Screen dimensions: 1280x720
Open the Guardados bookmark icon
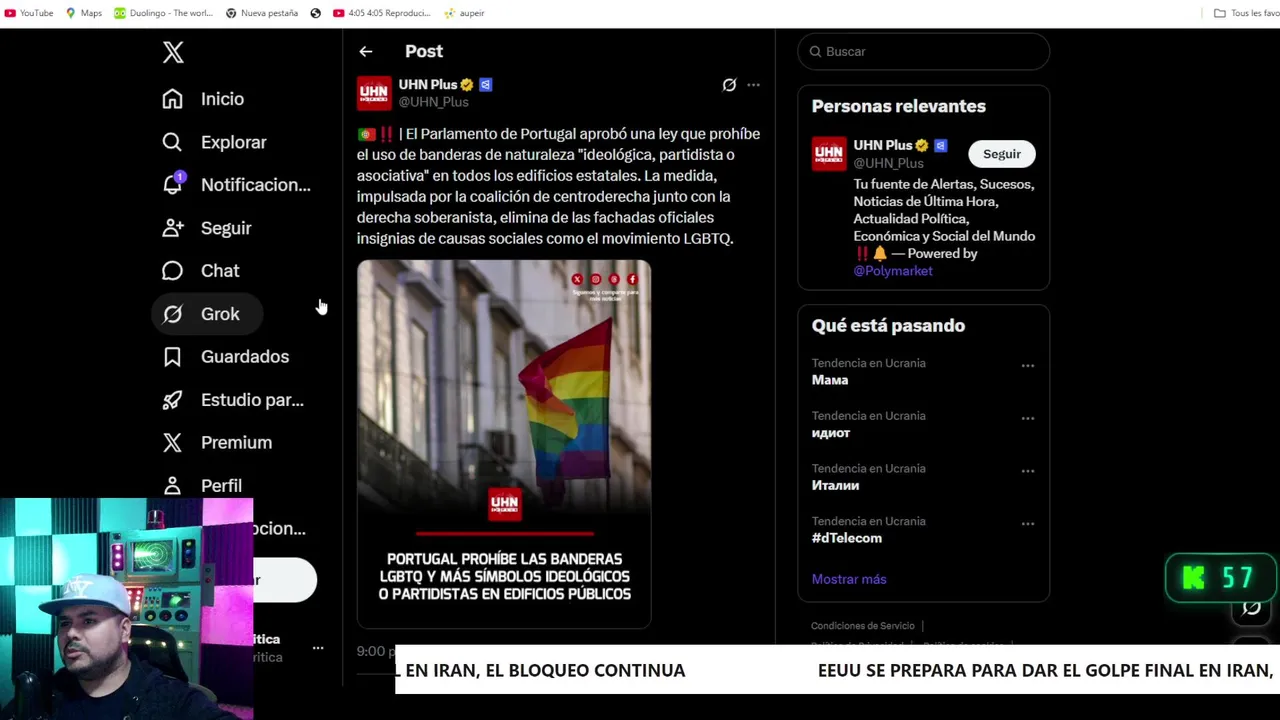[173, 357]
